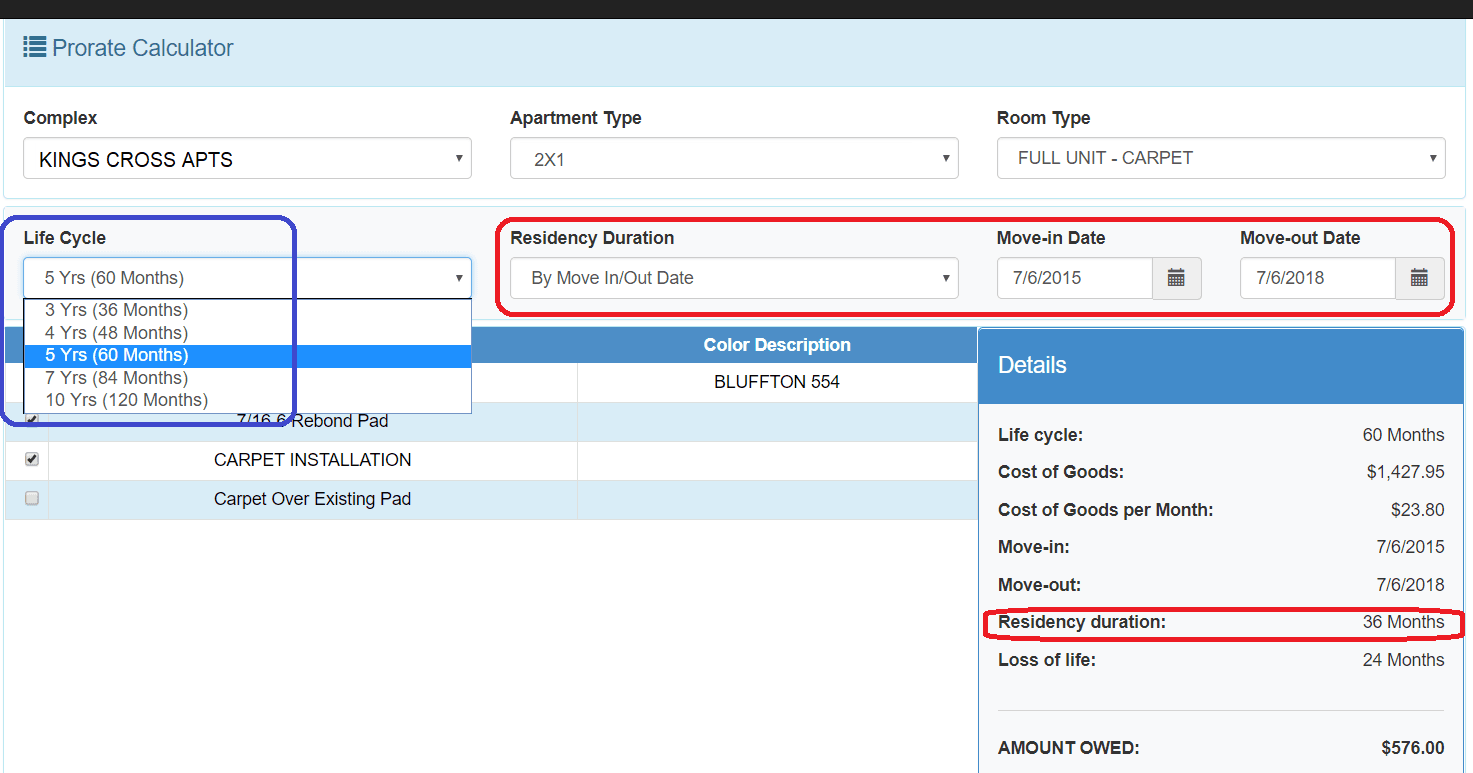Uncheck the CARPET INSTALLATION checkbox
1473x773 pixels.
(32, 459)
